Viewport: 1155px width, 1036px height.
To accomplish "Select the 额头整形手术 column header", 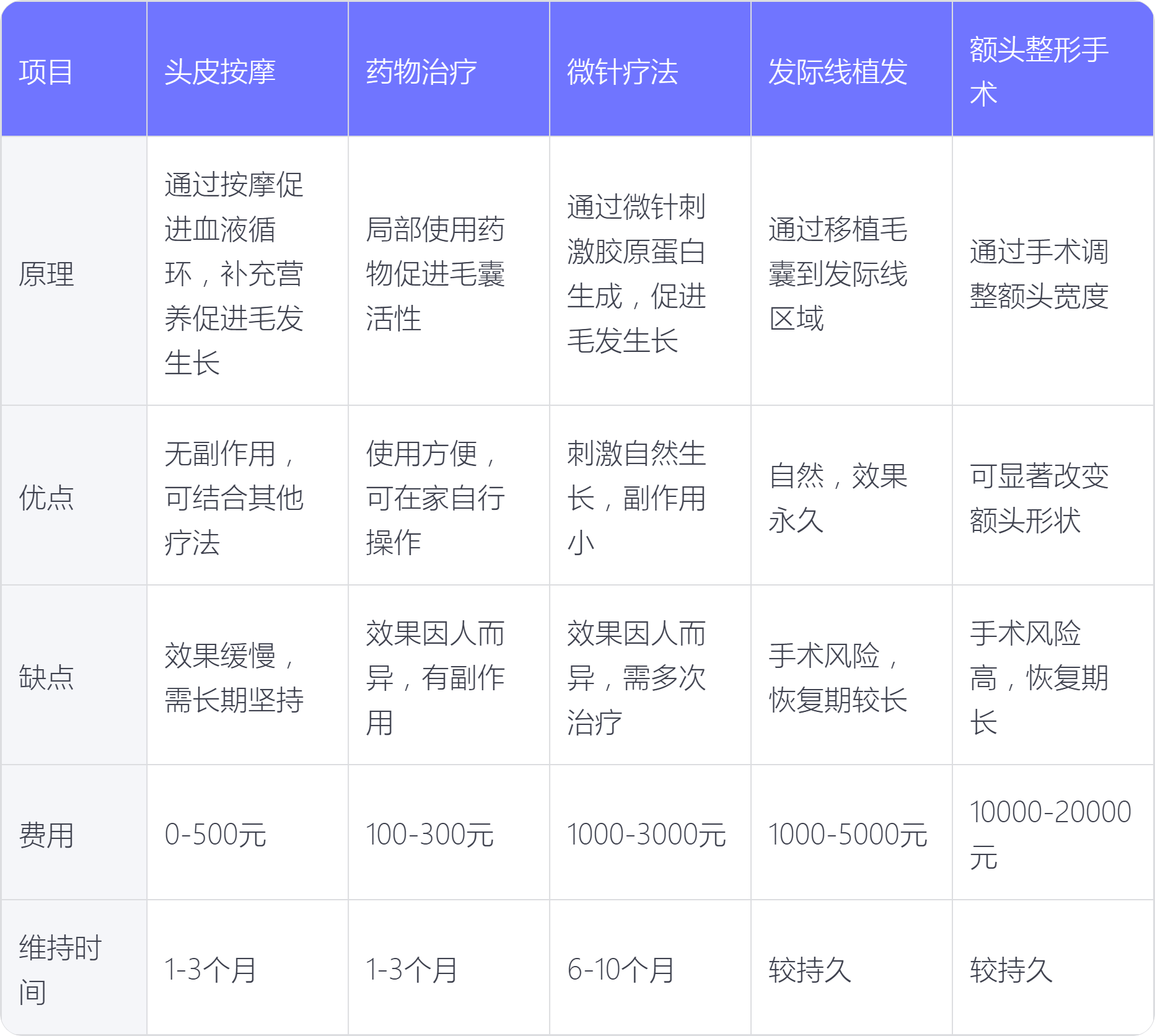I will (1039, 71).
